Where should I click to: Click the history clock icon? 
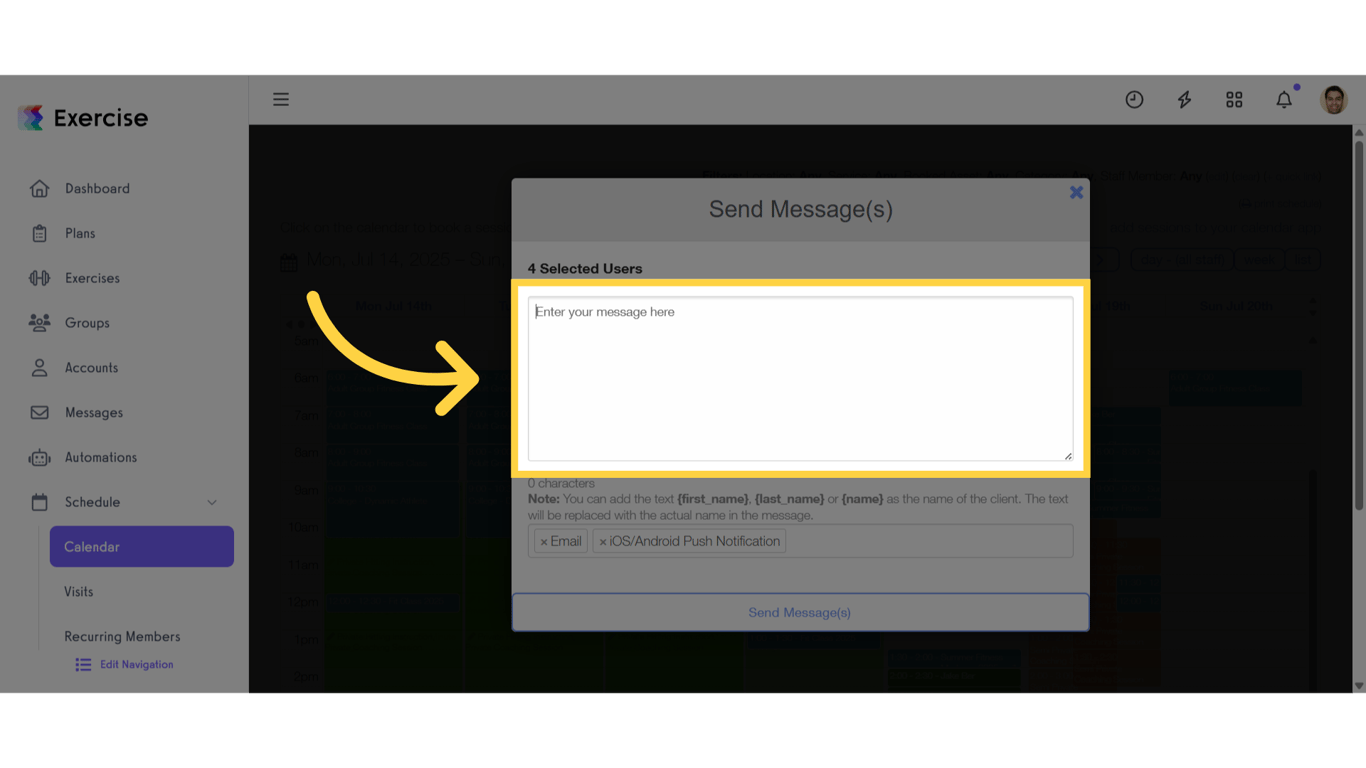point(1134,99)
